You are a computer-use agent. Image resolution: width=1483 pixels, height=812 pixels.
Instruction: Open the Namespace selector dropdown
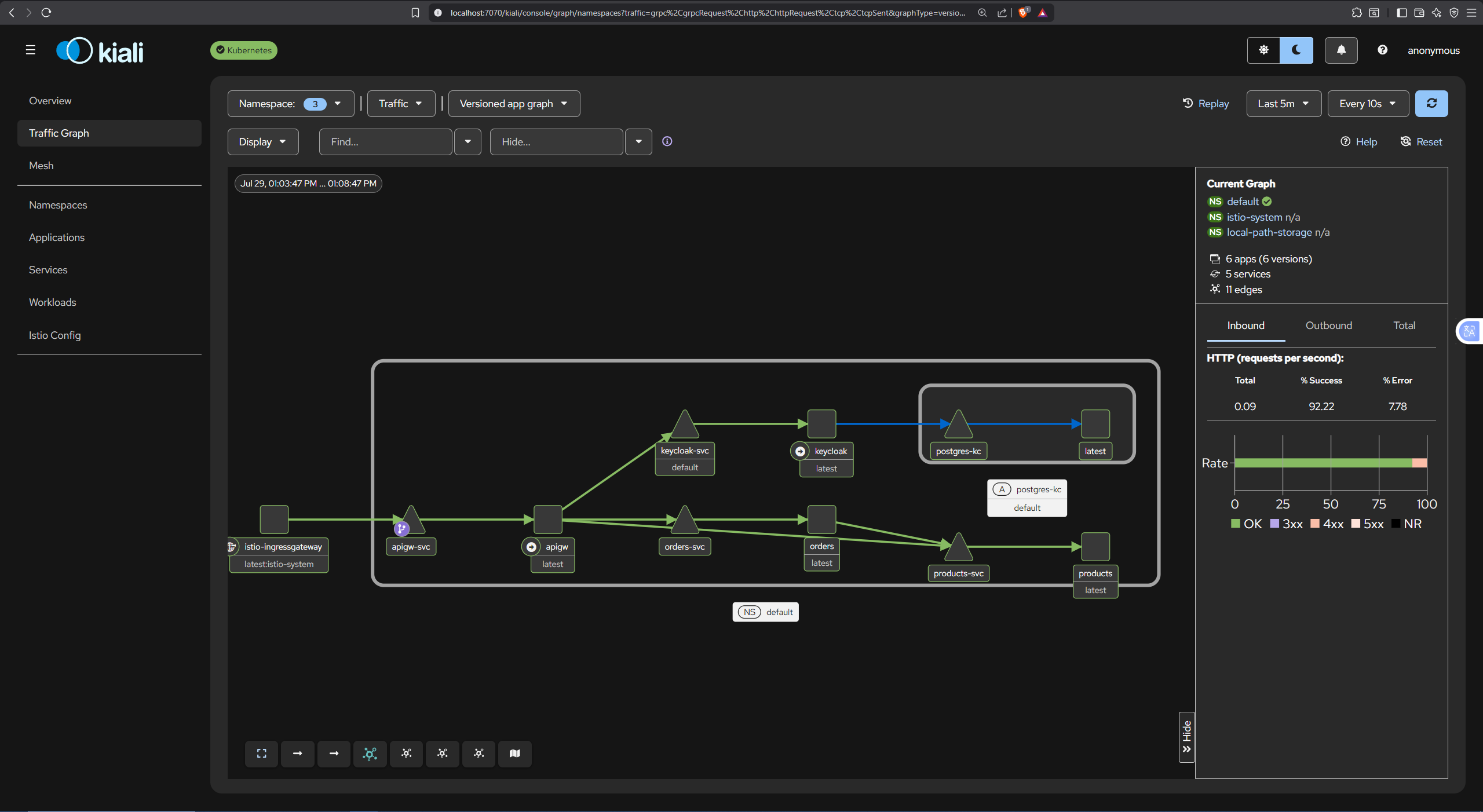pyautogui.click(x=290, y=104)
